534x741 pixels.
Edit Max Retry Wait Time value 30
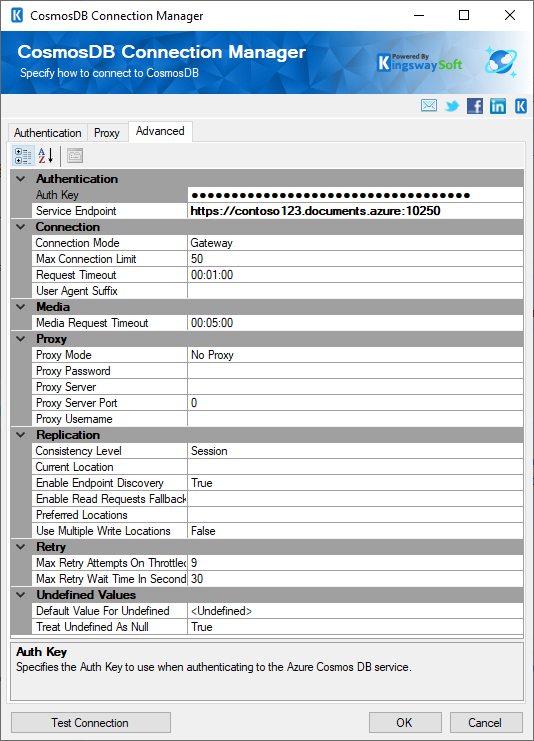coord(355,579)
